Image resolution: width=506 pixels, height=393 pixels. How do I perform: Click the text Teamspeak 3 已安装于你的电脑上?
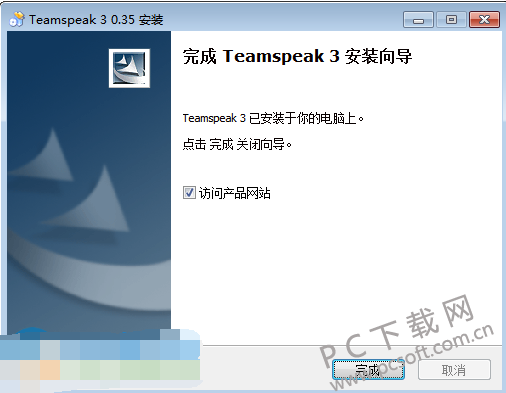click(273, 118)
